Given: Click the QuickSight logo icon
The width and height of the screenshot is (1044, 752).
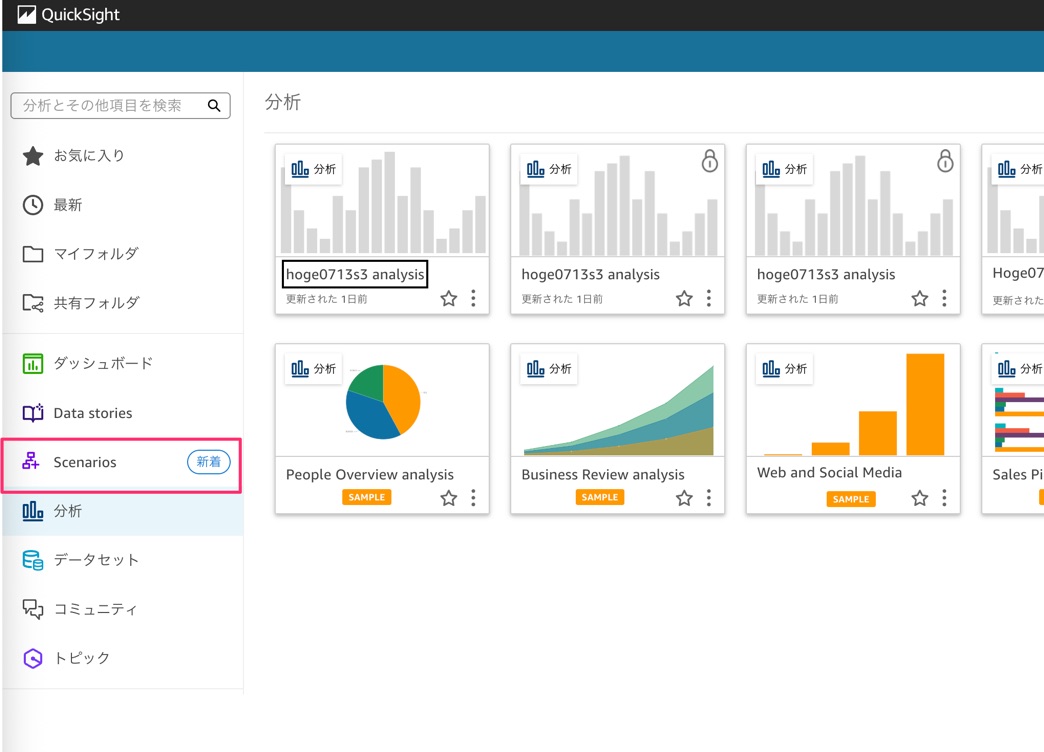Looking at the screenshot, I should click(27, 15).
